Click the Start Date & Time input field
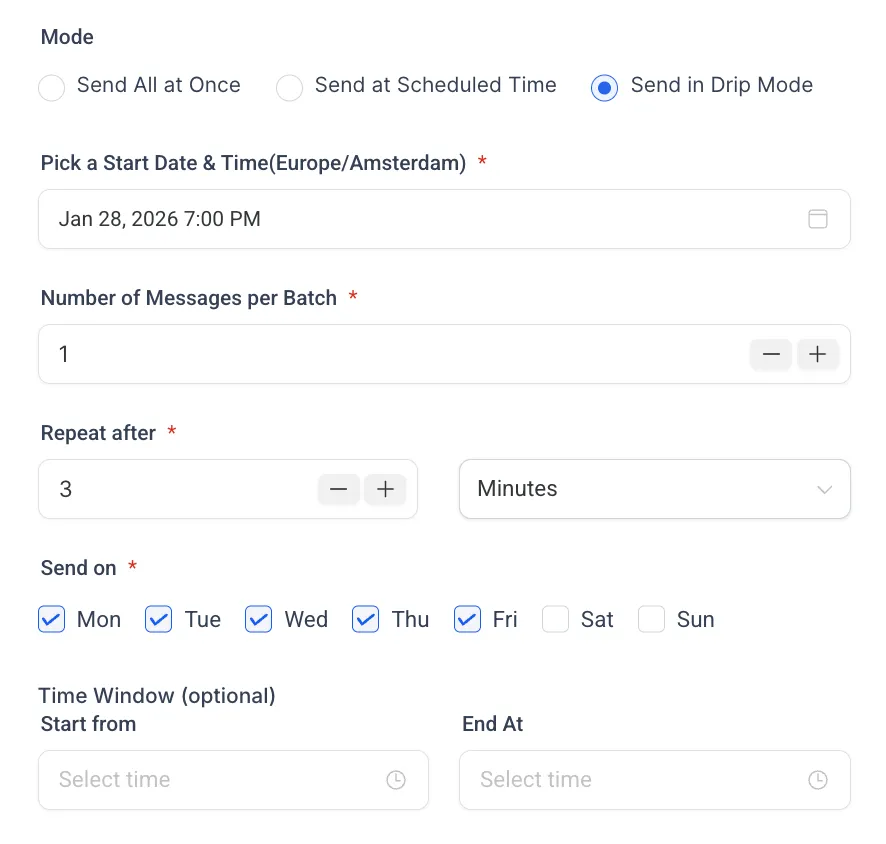The image size is (886, 844). pyautogui.click(x=444, y=219)
